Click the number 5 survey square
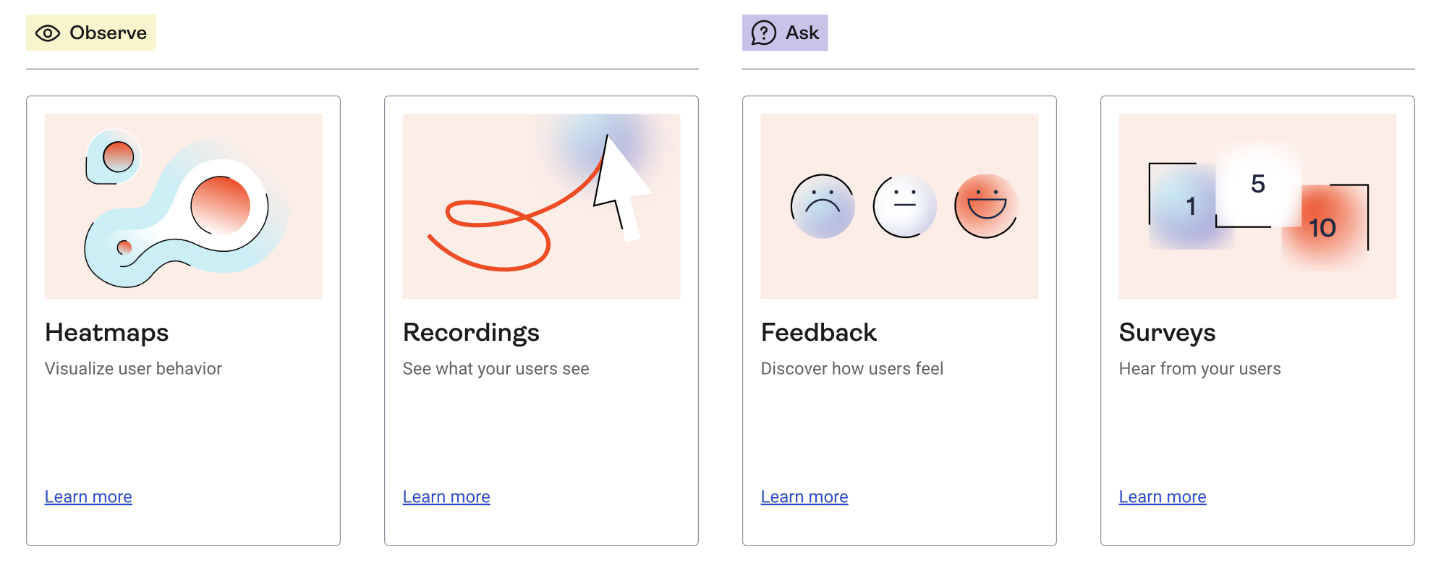The width and height of the screenshot is (1440, 572). click(x=1258, y=184)
